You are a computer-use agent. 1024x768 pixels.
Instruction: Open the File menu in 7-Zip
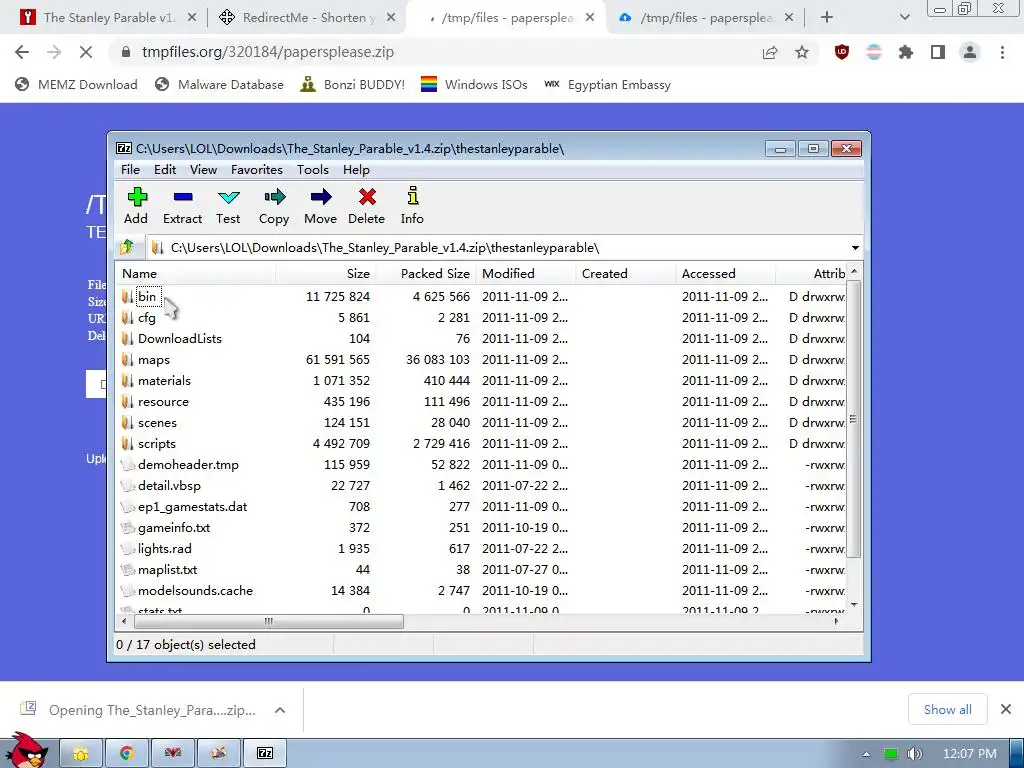coord(130,170)
